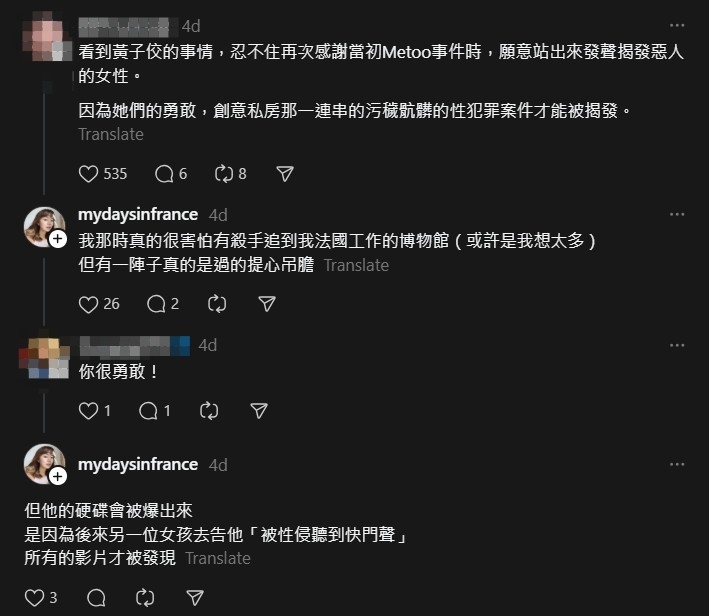Open the 2 replies under the museum comment

click(x=156, y=304)
